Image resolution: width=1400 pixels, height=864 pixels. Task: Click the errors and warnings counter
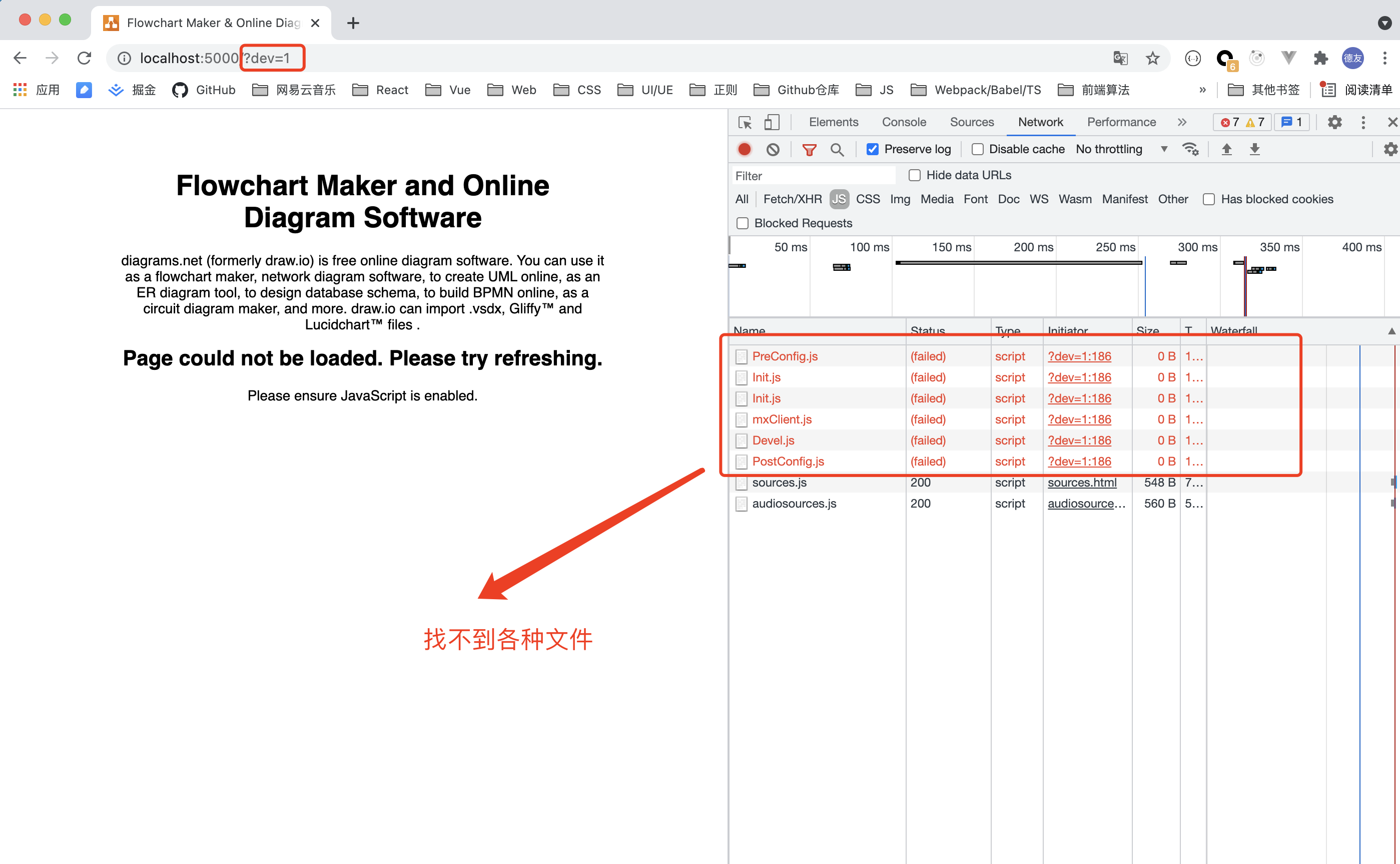1242,122
